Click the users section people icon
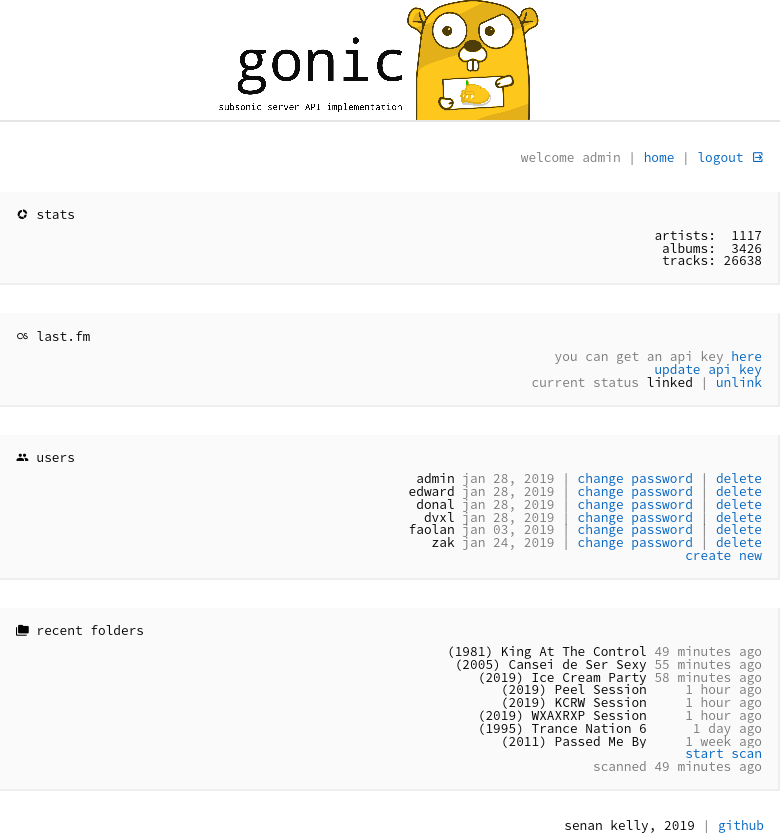 tap(22, 457)
